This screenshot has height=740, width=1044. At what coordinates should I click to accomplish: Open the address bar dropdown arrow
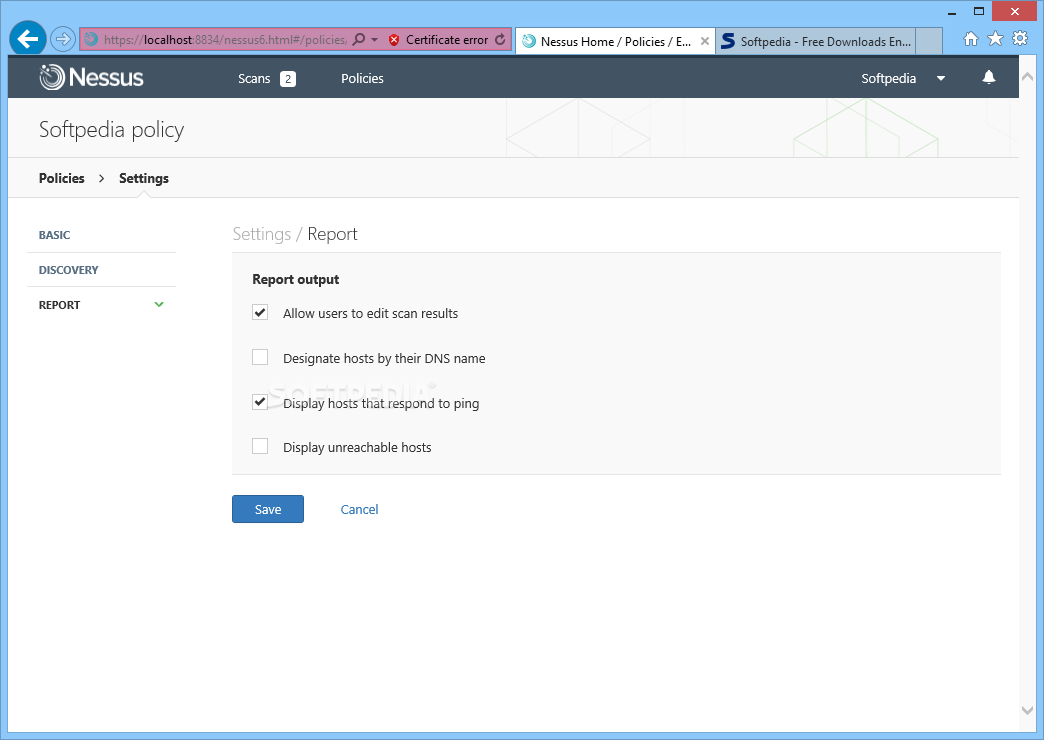(374, 40)
